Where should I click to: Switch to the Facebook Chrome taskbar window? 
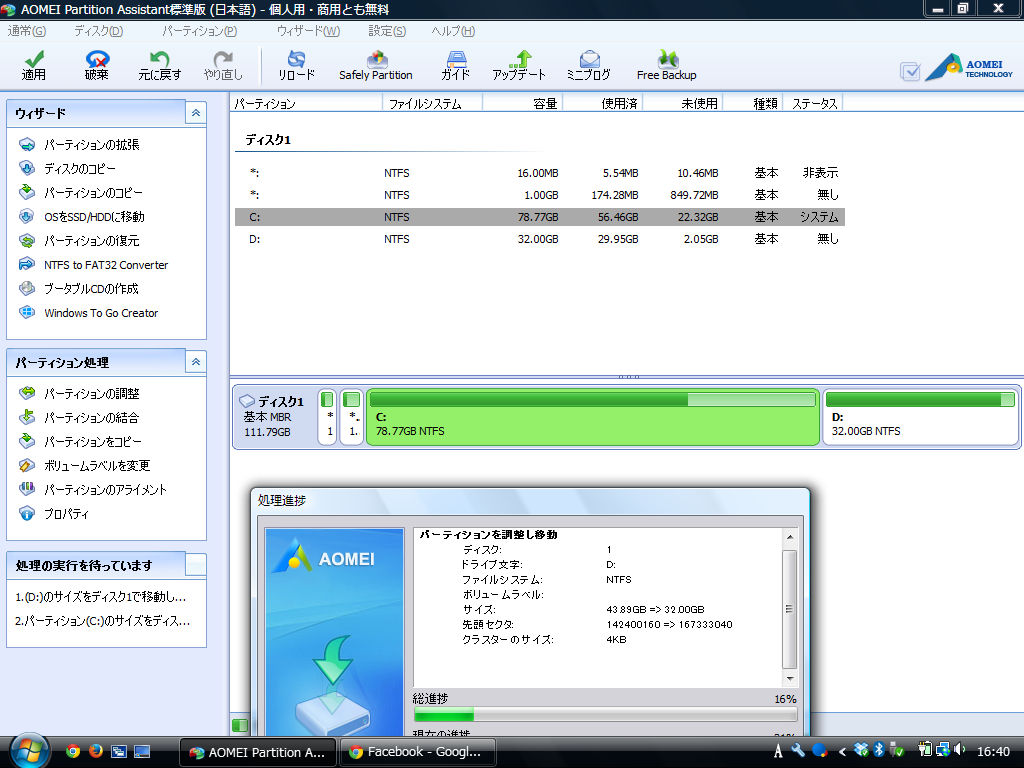click(417, 752)
